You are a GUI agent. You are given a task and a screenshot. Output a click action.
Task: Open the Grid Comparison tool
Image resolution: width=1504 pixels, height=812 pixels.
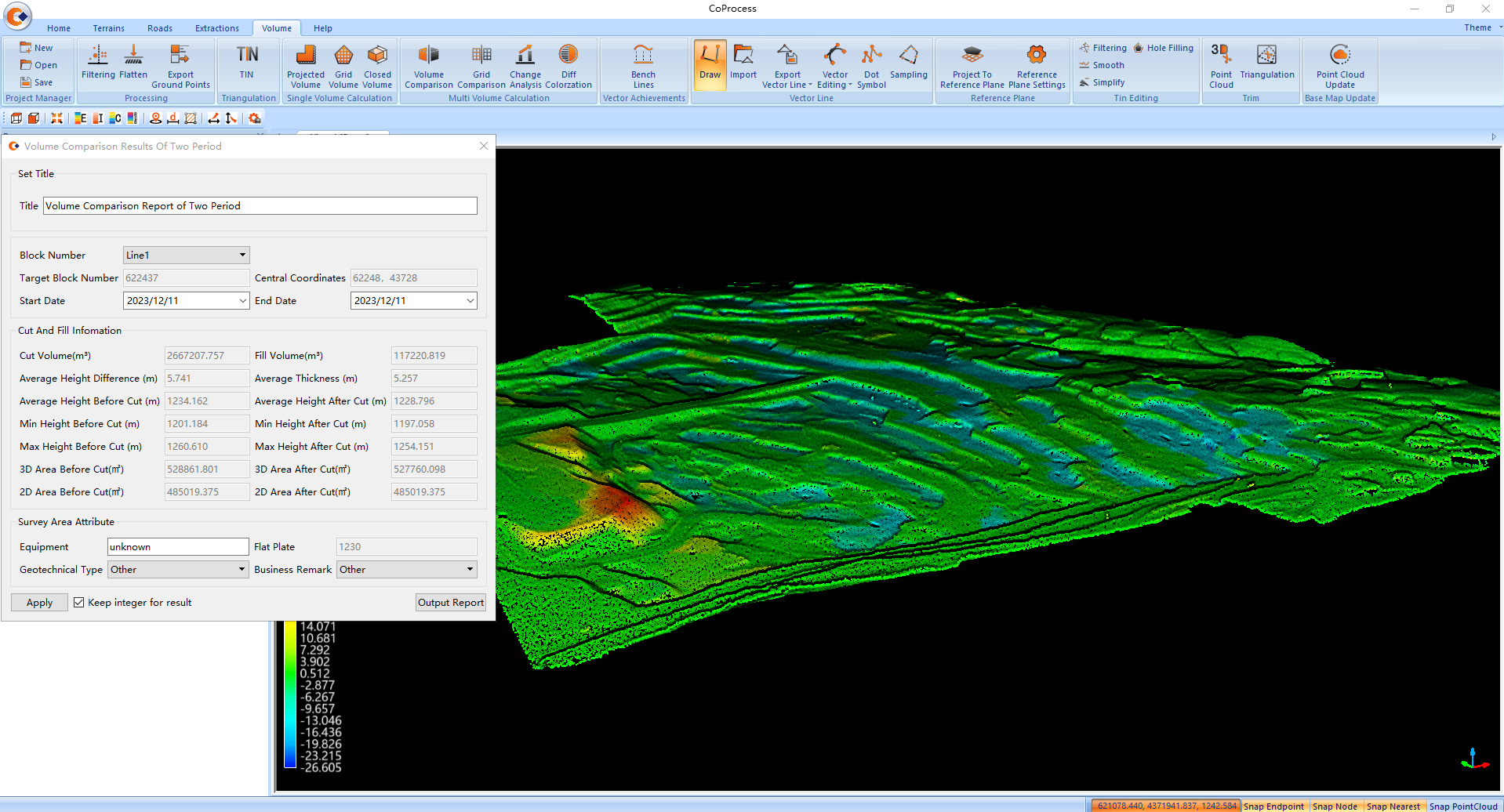coord(481,65)
